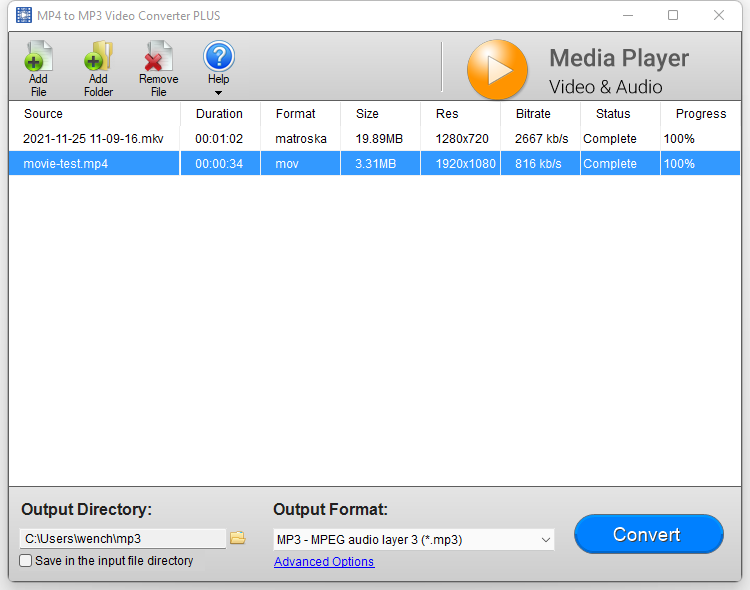Click Complete status of the mkv file

pos(610,139)
